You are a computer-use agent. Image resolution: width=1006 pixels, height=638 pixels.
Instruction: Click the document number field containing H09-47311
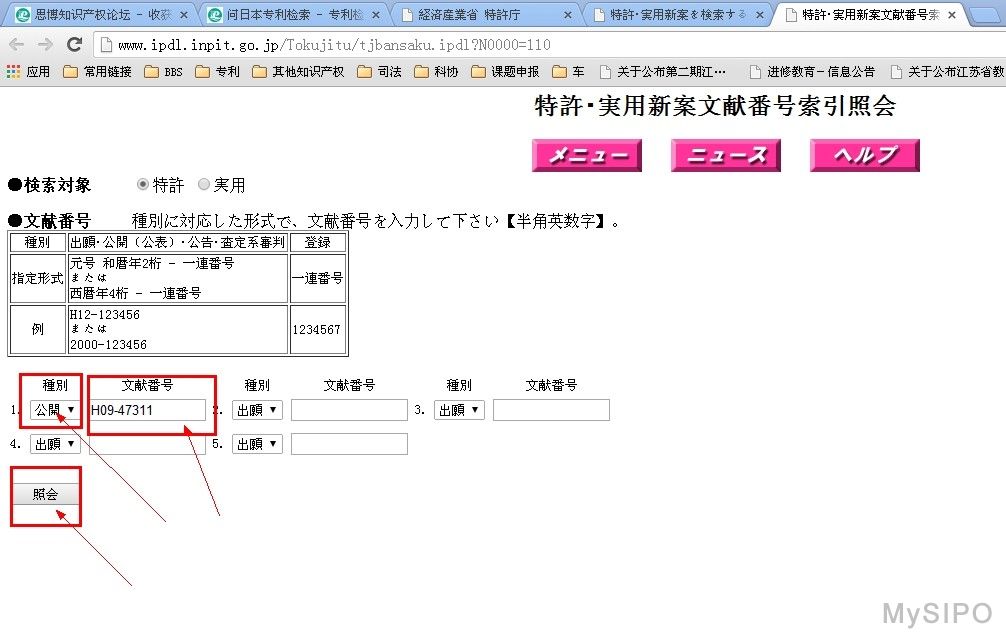click(x=147, y=410)
